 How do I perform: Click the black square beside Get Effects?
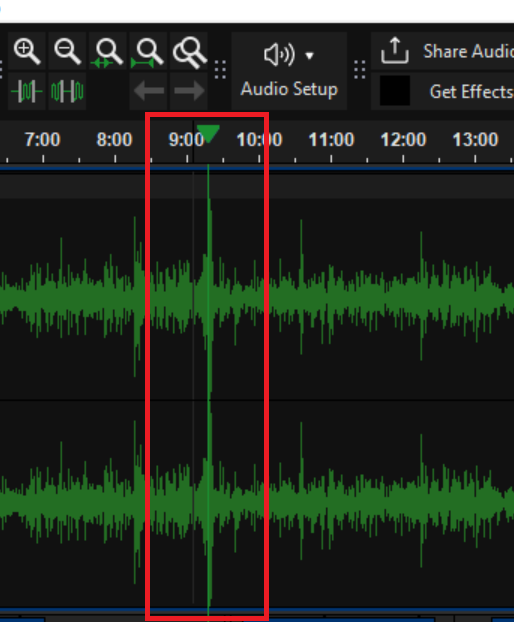395,90
